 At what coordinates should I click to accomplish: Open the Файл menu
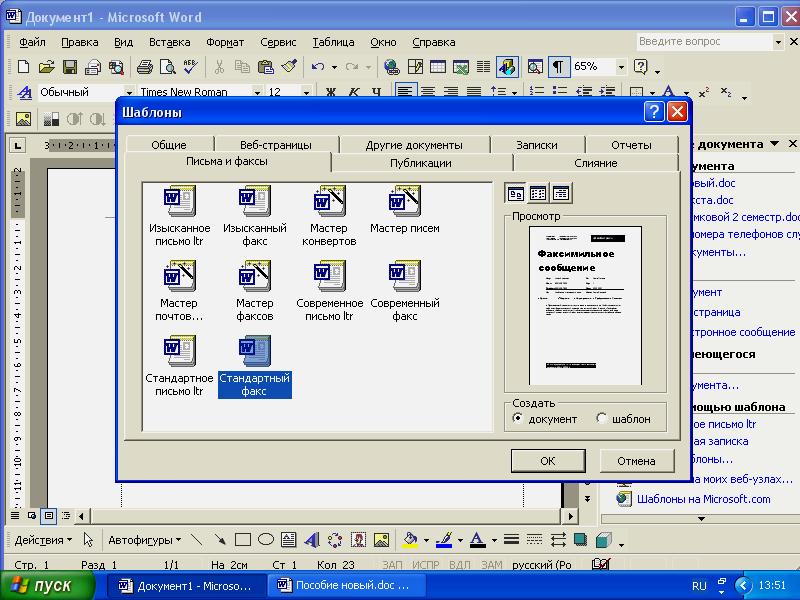pos(32,42)
